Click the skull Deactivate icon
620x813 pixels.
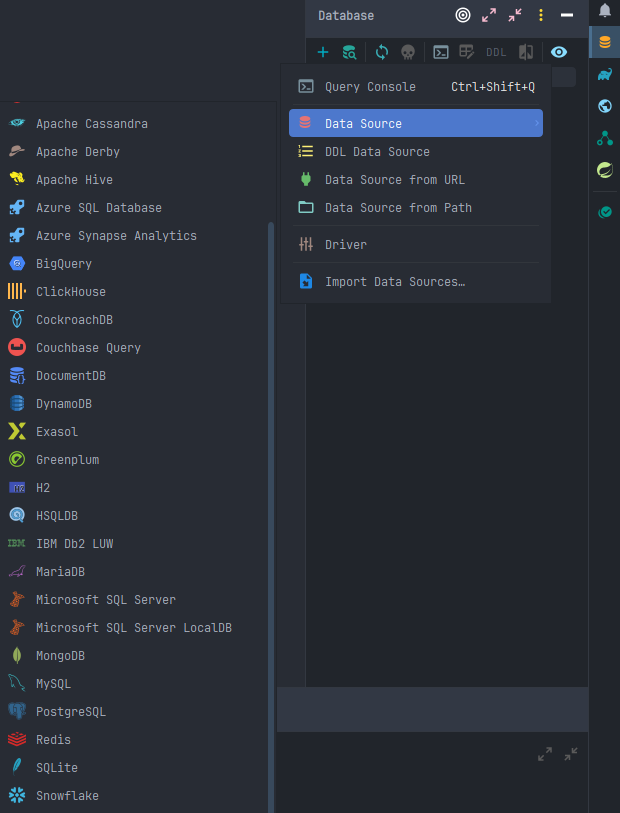[408, 52]
